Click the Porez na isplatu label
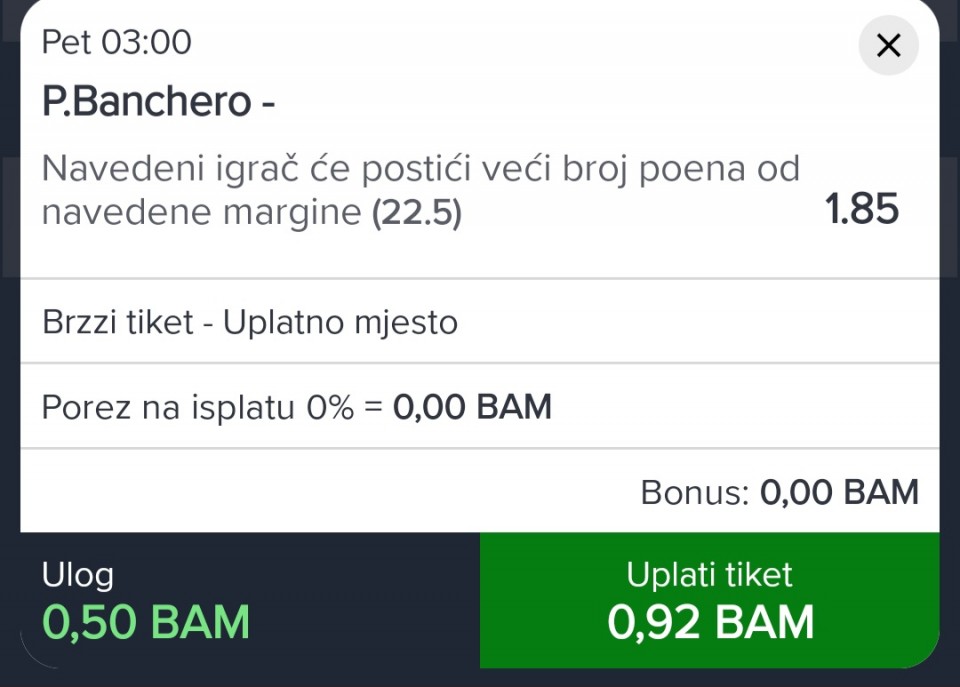 click(167, 408)
